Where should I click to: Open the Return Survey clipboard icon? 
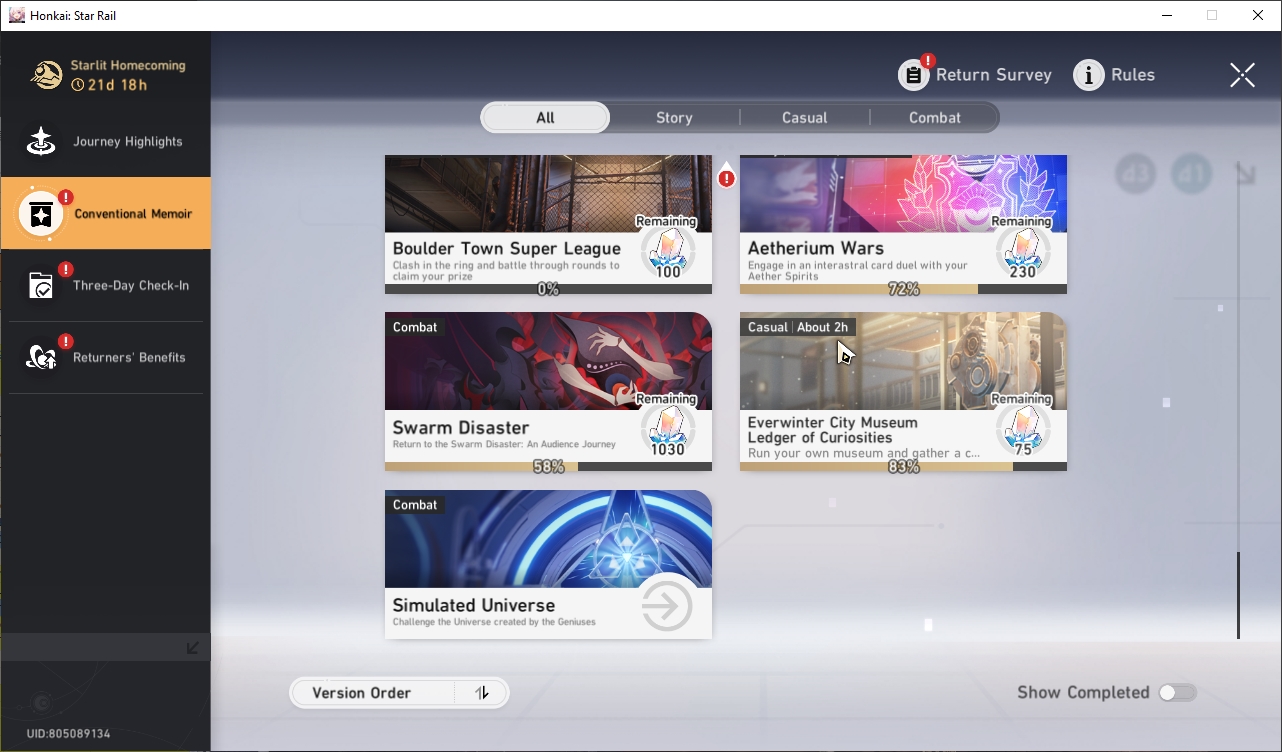(914, 75)
